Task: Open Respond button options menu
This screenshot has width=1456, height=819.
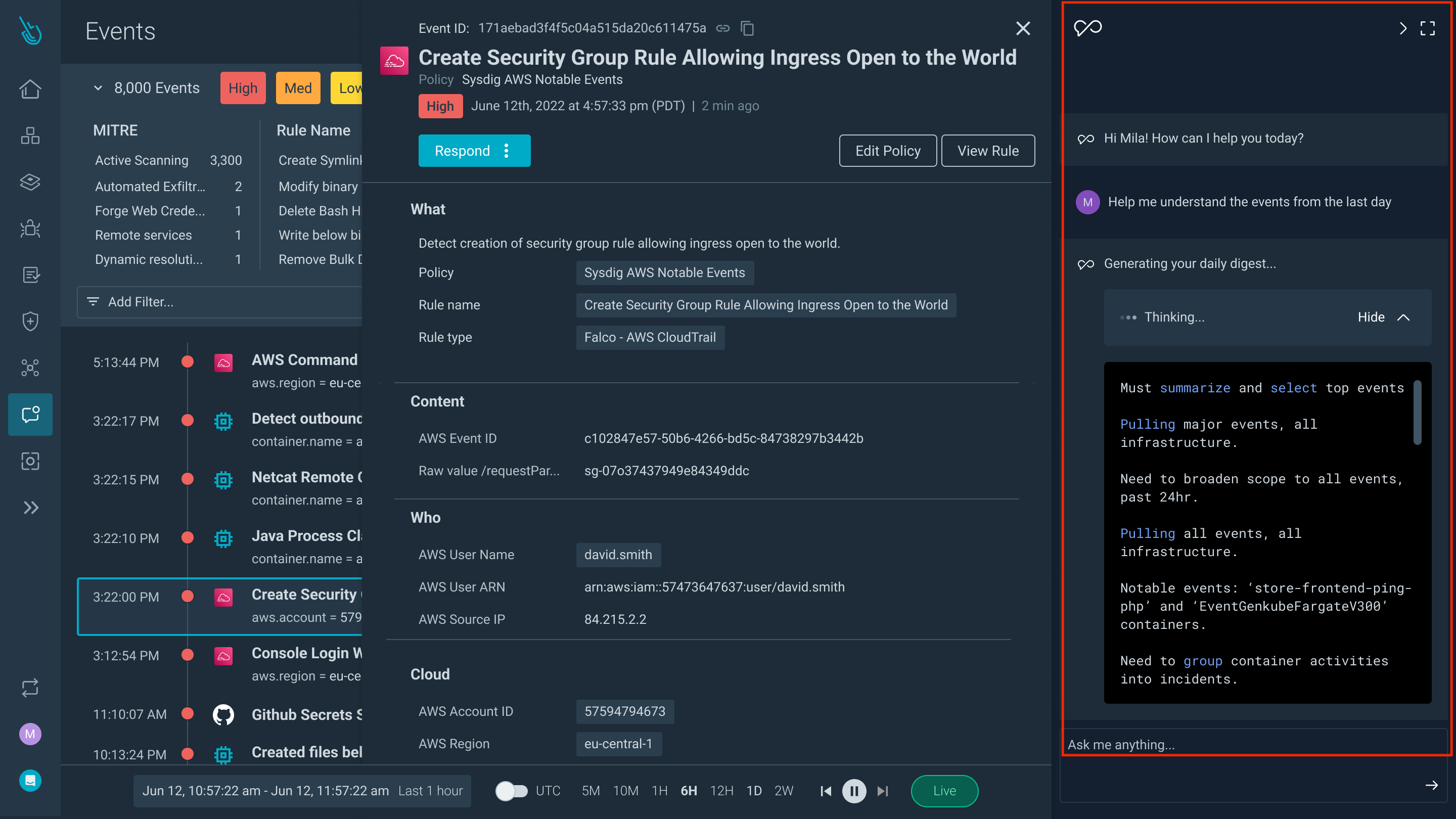Action: [507, 151]
